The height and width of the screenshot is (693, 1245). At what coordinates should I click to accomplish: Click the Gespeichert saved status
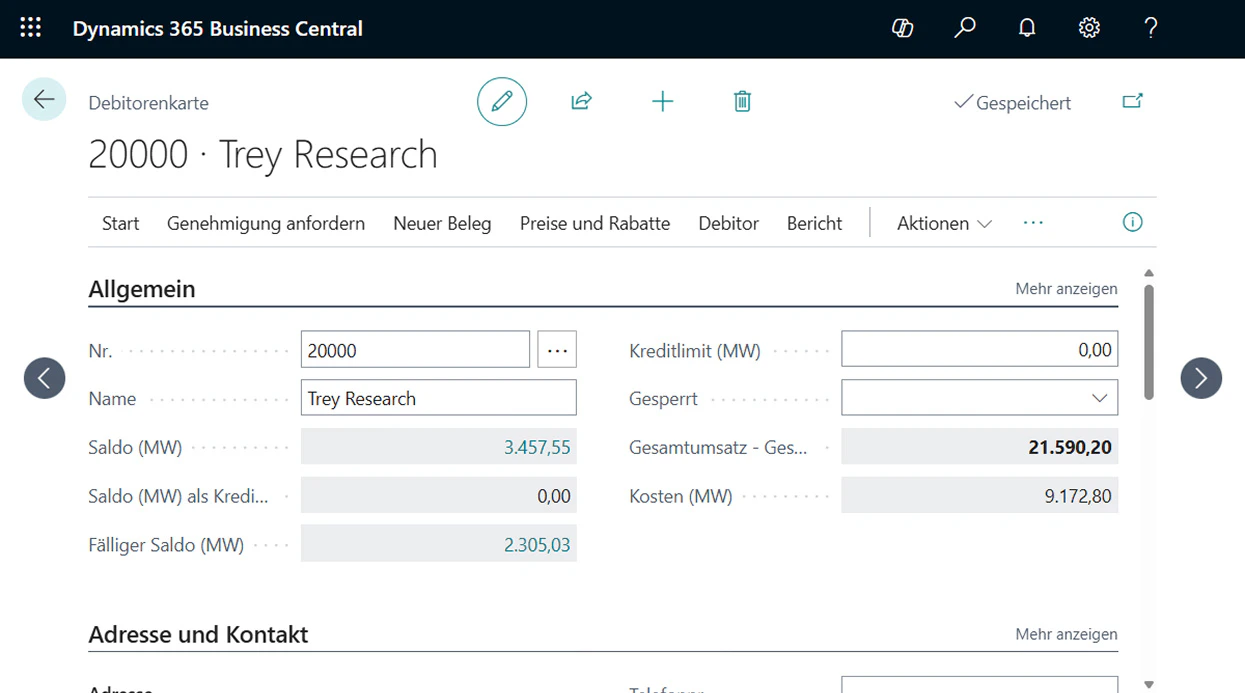click(1012, 102)
